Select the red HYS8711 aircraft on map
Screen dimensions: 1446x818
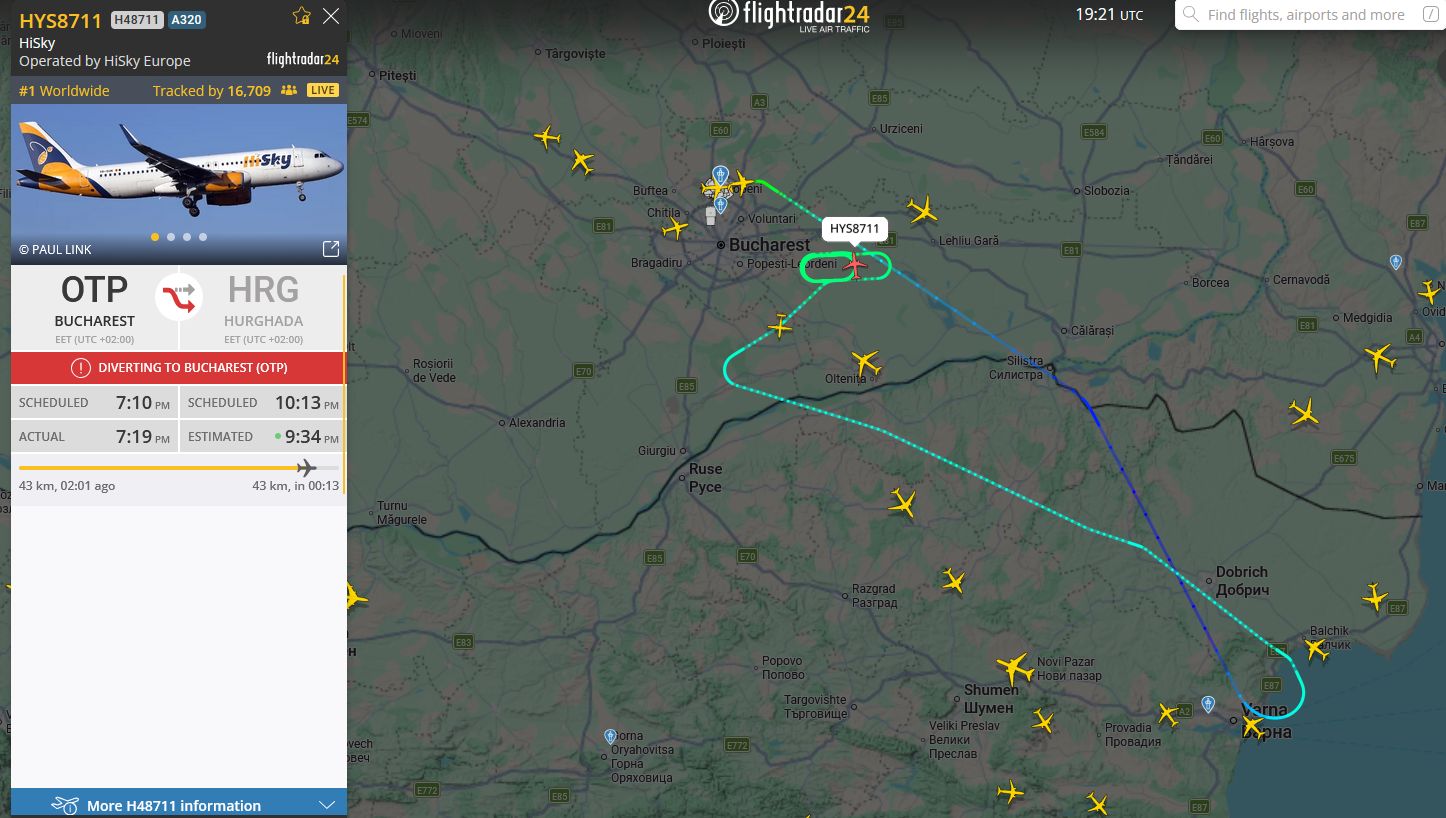point(855,264)
